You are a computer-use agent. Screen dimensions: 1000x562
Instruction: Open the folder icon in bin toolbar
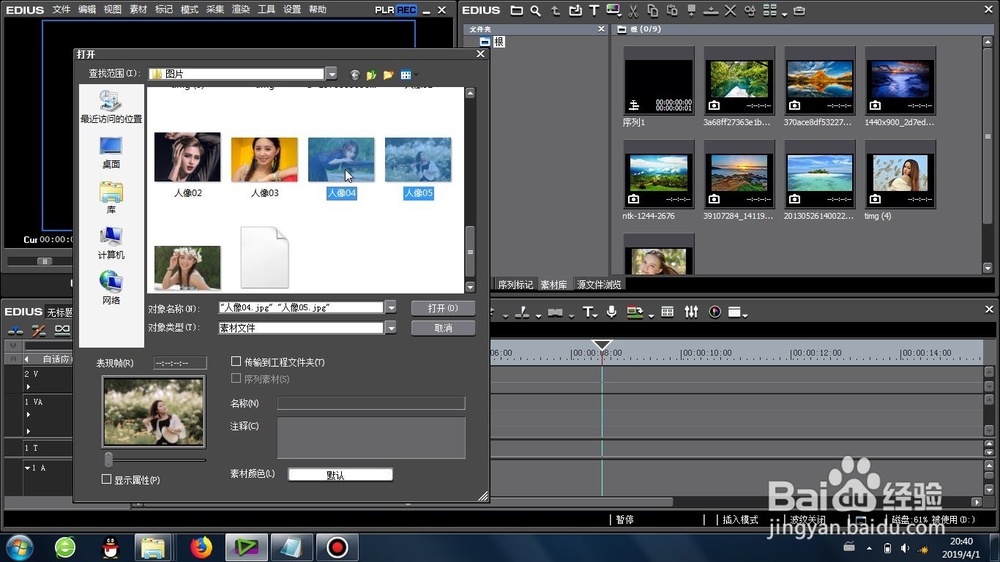(x=517, y=10)
